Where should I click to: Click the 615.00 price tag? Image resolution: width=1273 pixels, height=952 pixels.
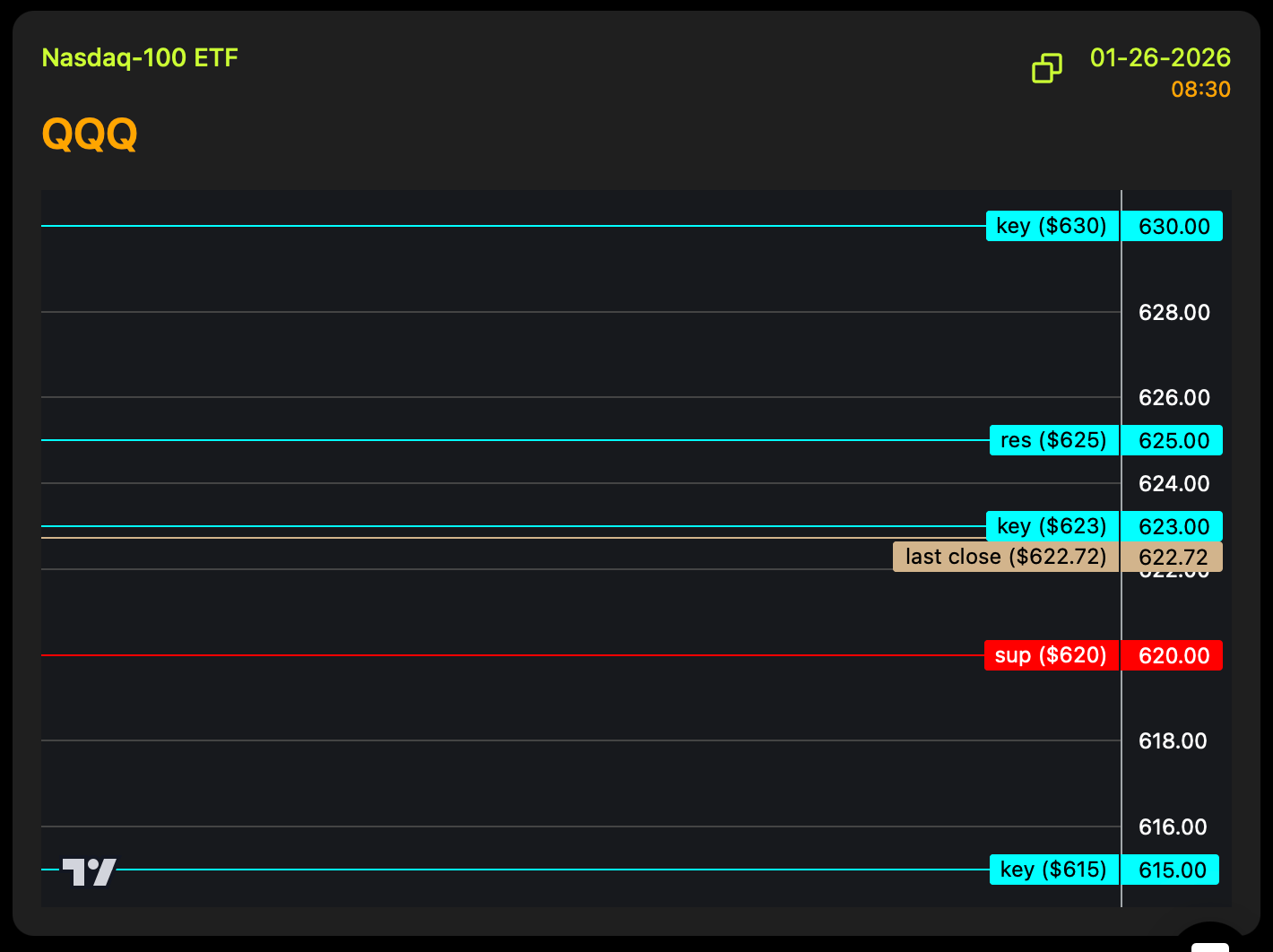(x=1173, y=870)
